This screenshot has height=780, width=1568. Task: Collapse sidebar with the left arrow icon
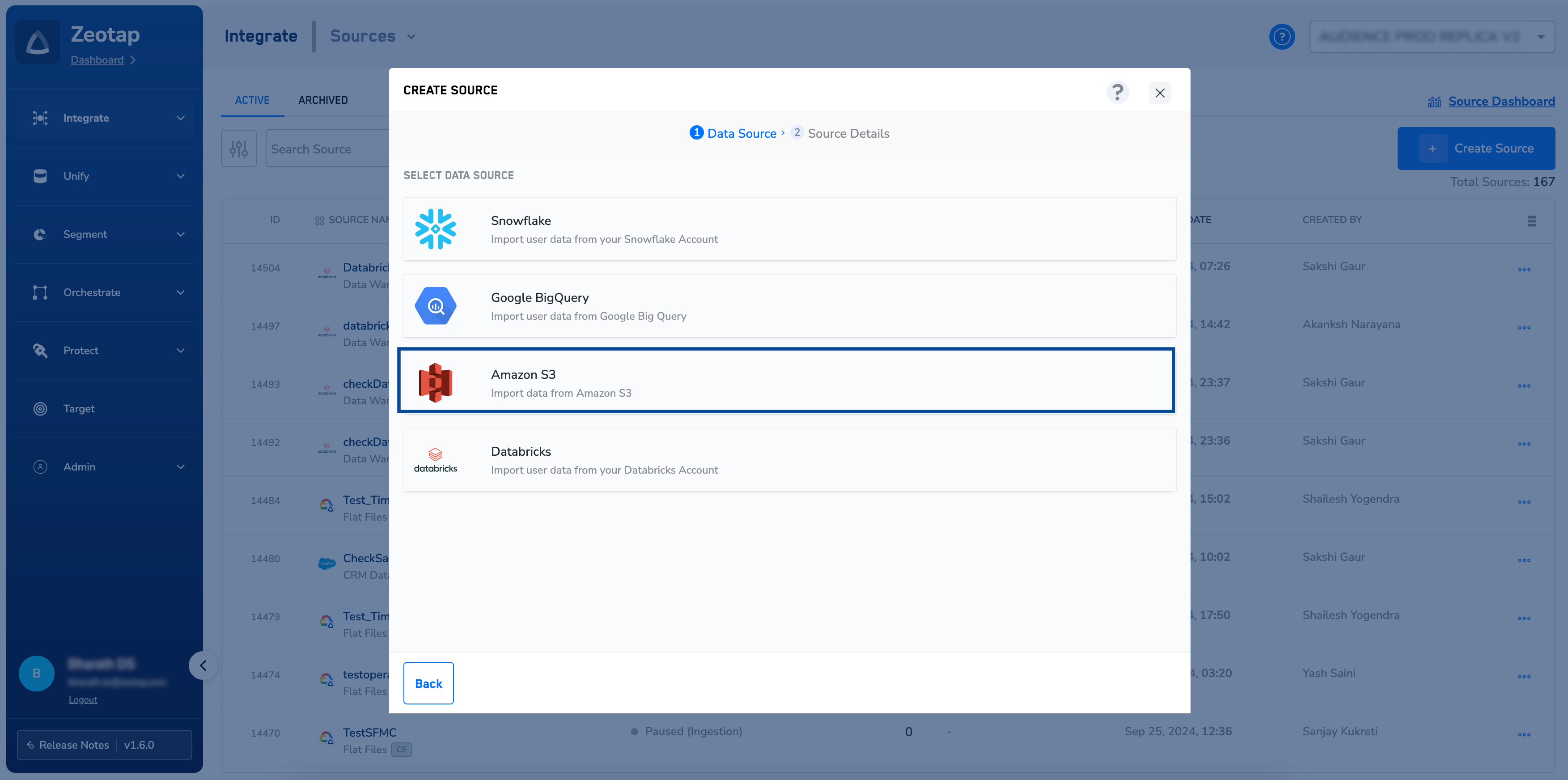click(x=203, y=666)
